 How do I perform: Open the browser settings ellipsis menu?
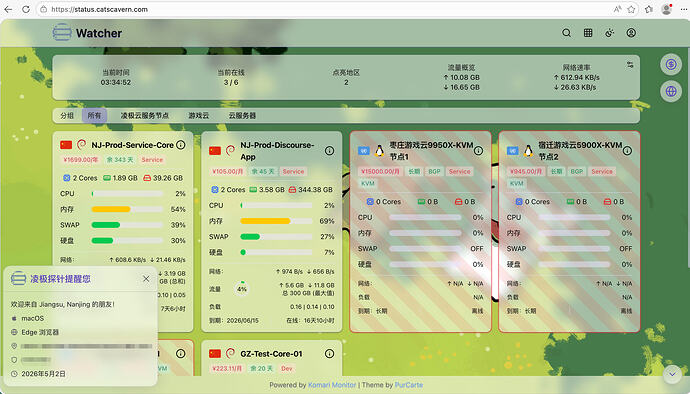pos(683,9)
